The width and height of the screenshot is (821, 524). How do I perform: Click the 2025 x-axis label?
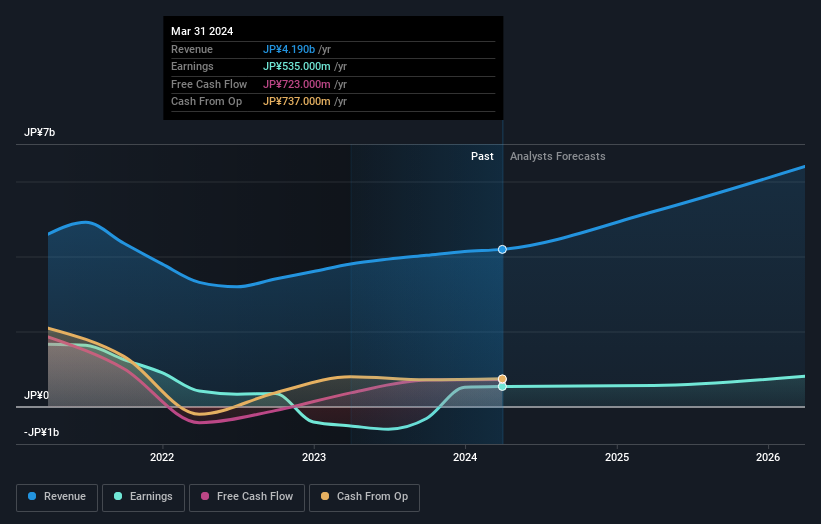[x=617, y=457]
